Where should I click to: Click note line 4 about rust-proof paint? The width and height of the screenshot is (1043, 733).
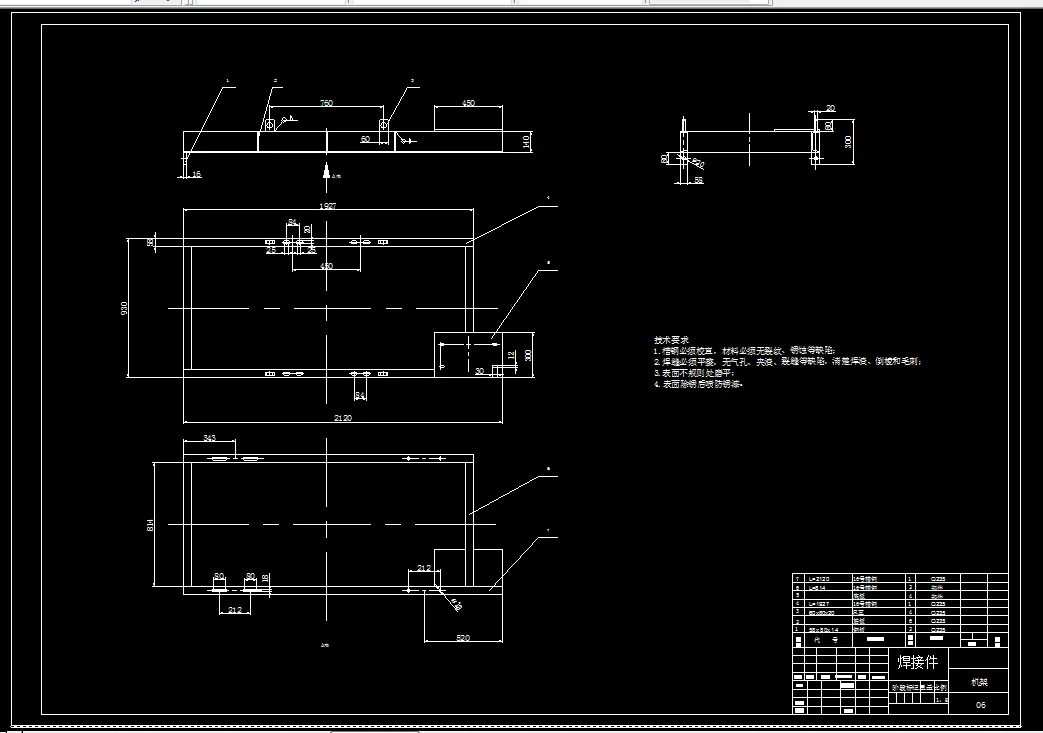698,384
